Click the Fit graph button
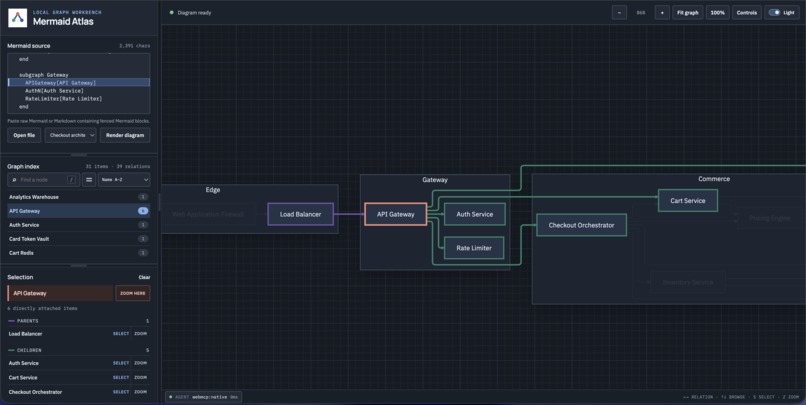The height and width of the screenshot is (405, 806). coord(688,13)
